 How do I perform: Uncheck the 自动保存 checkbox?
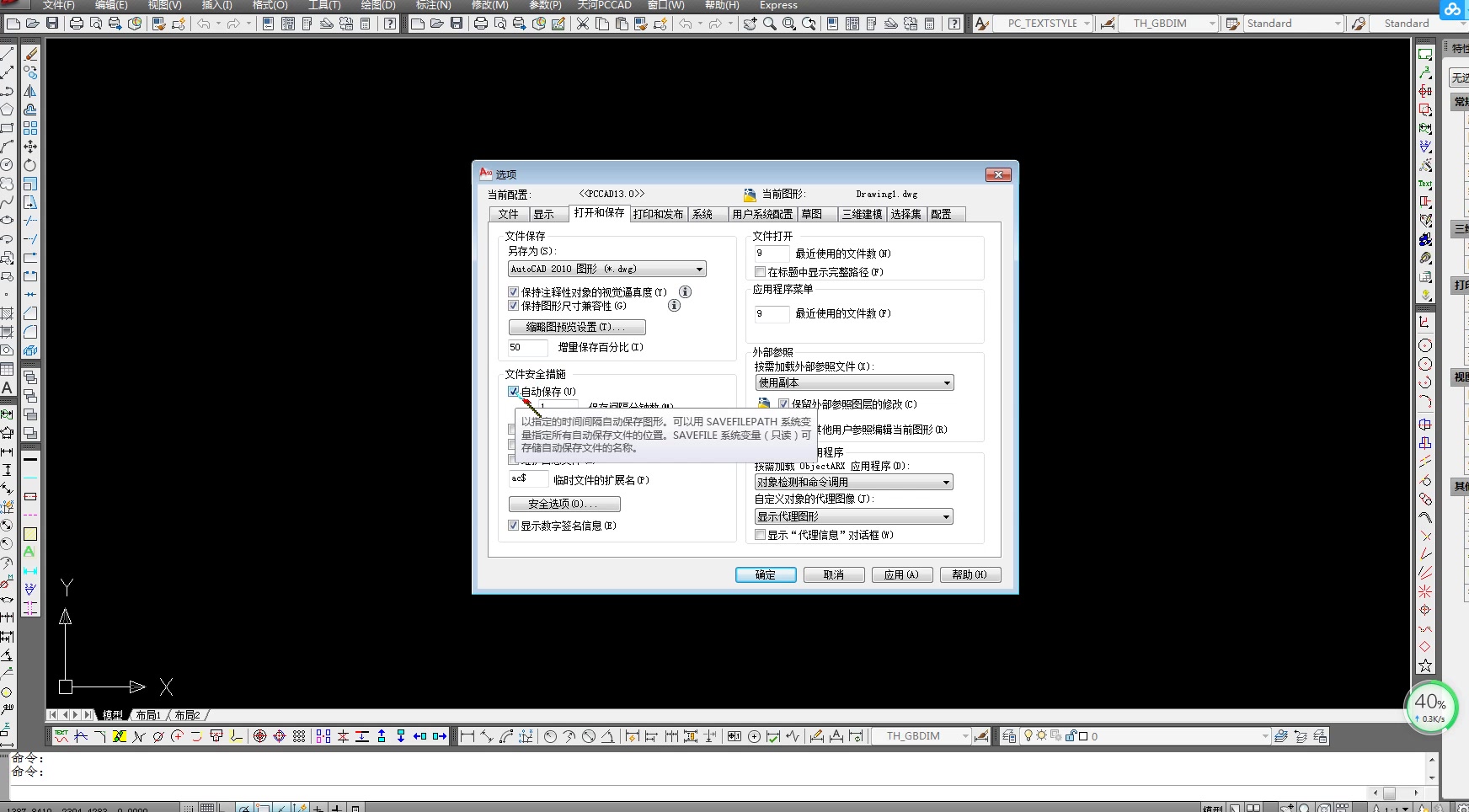tap(514, 391)
